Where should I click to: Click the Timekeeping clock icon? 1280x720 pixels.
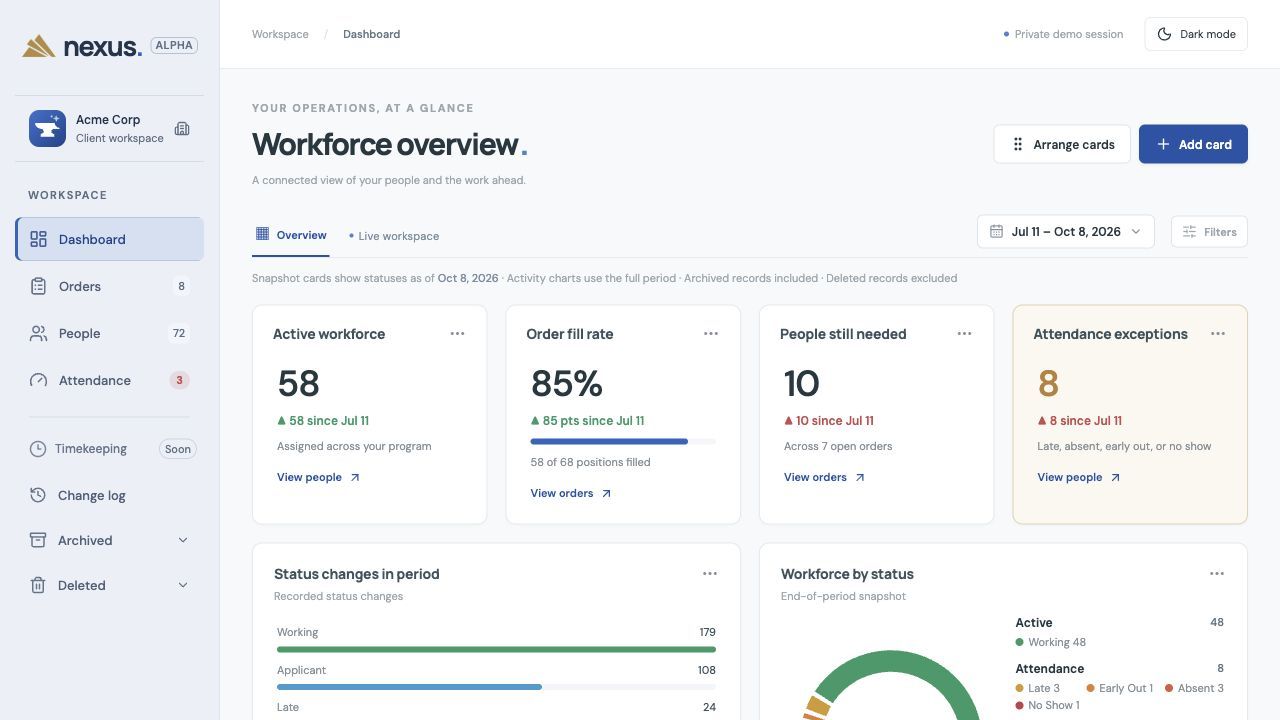(x=38, y=449)
